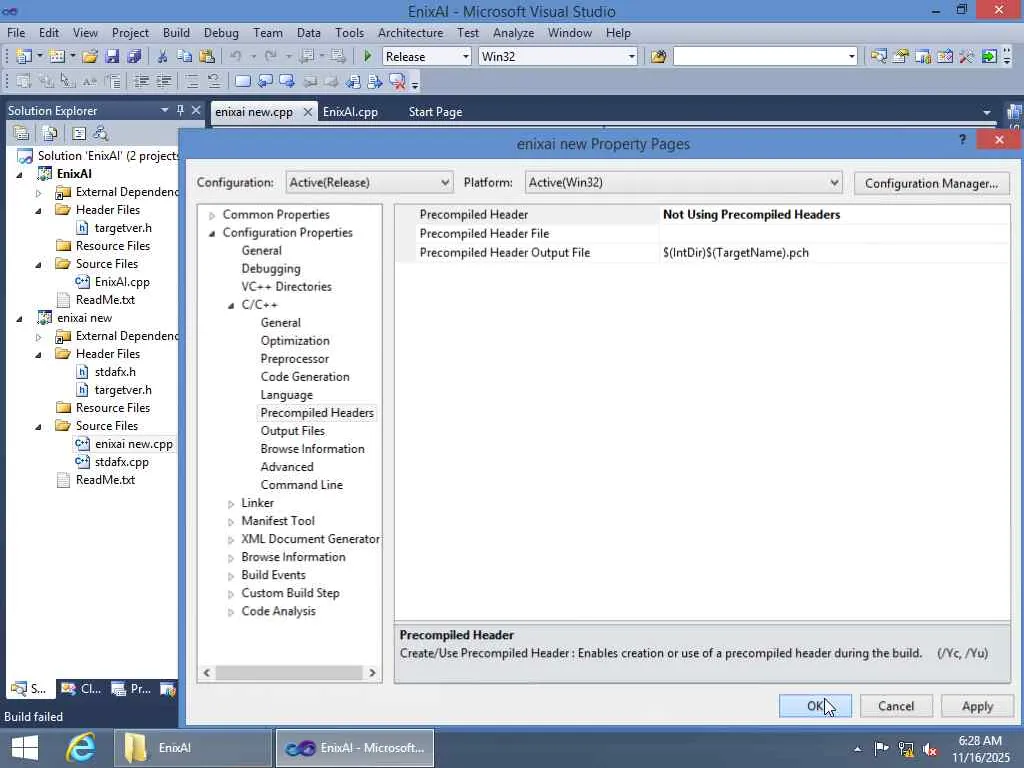Close the enixai new.cpp tab
The image size is (1024, 768).
pos(308,112)
